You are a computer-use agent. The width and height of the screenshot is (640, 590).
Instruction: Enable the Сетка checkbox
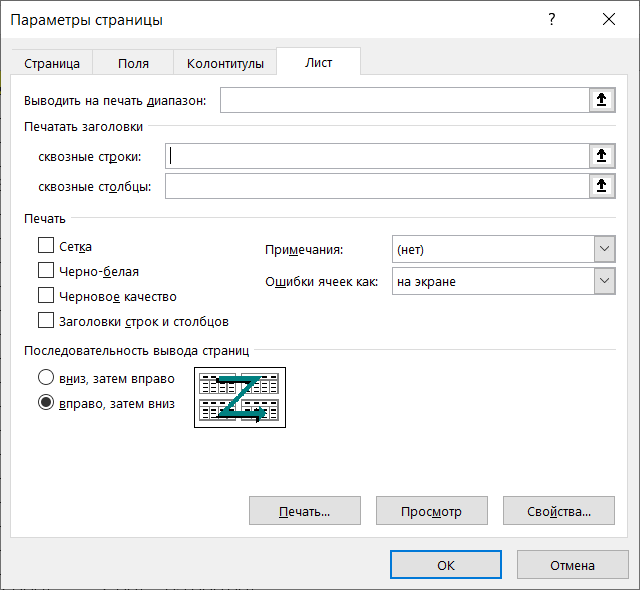[x=46, y=246]
